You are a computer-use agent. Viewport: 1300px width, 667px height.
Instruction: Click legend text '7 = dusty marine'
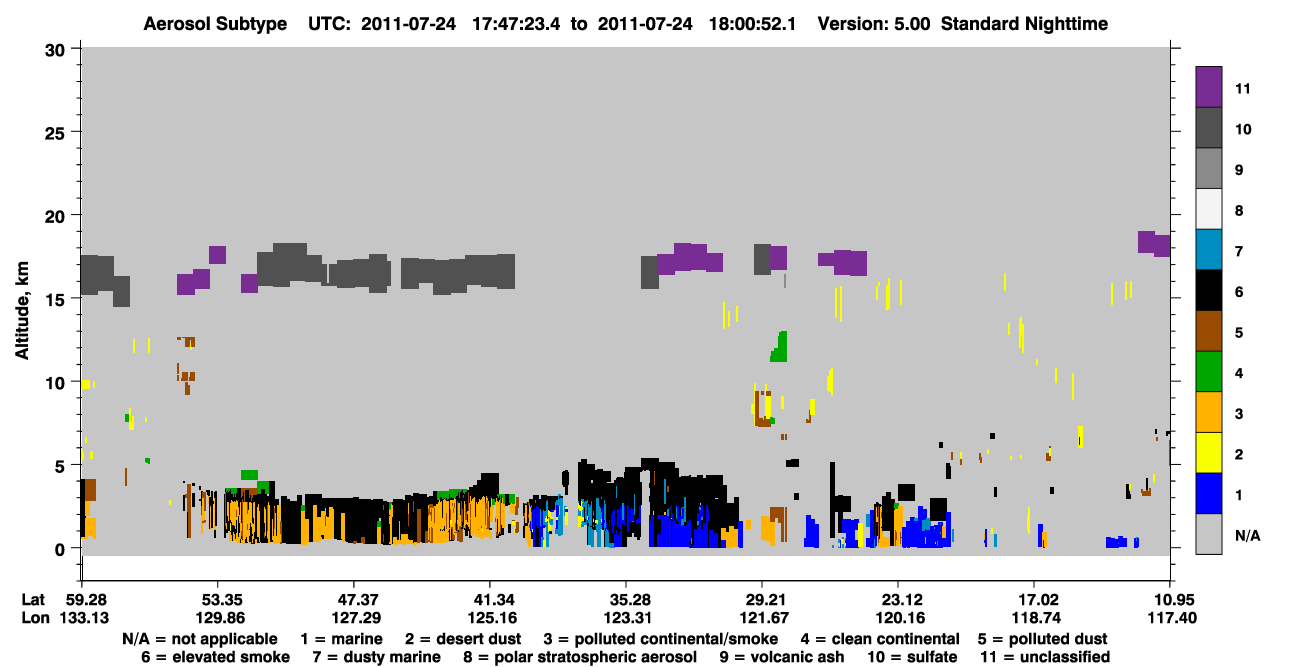coord(376,657)
